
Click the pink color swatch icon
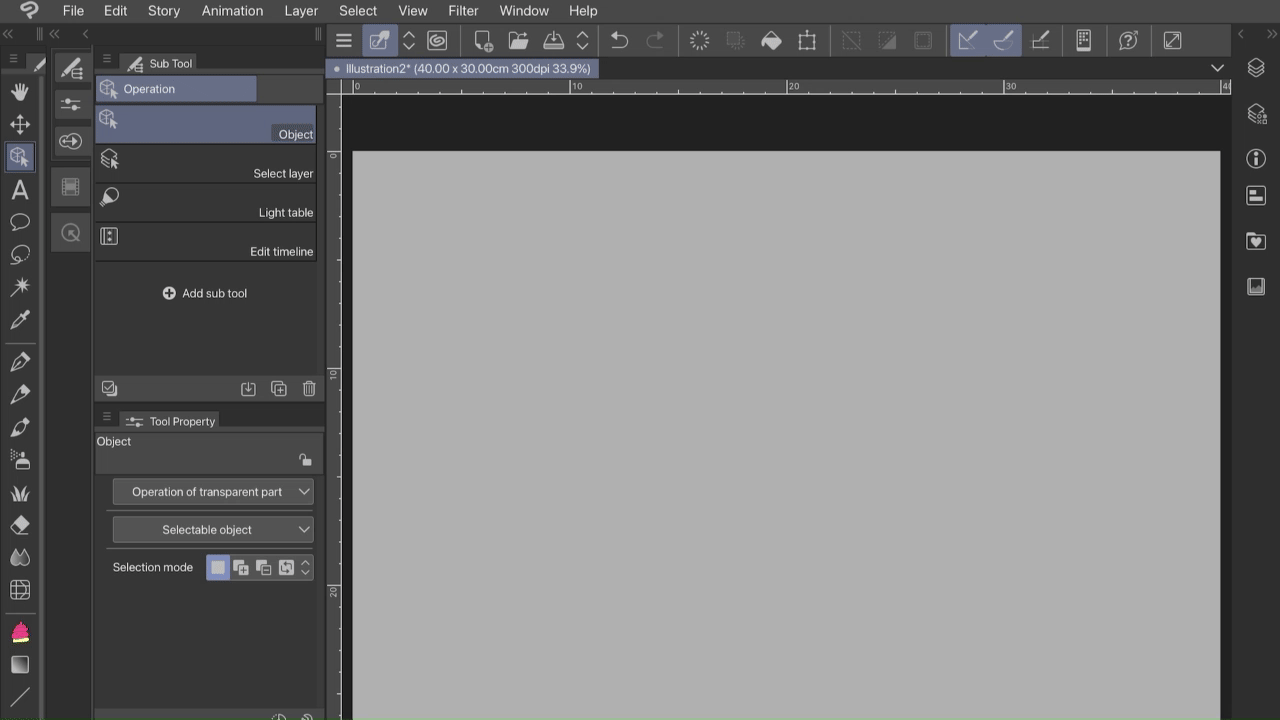click(x=20, y=632)
